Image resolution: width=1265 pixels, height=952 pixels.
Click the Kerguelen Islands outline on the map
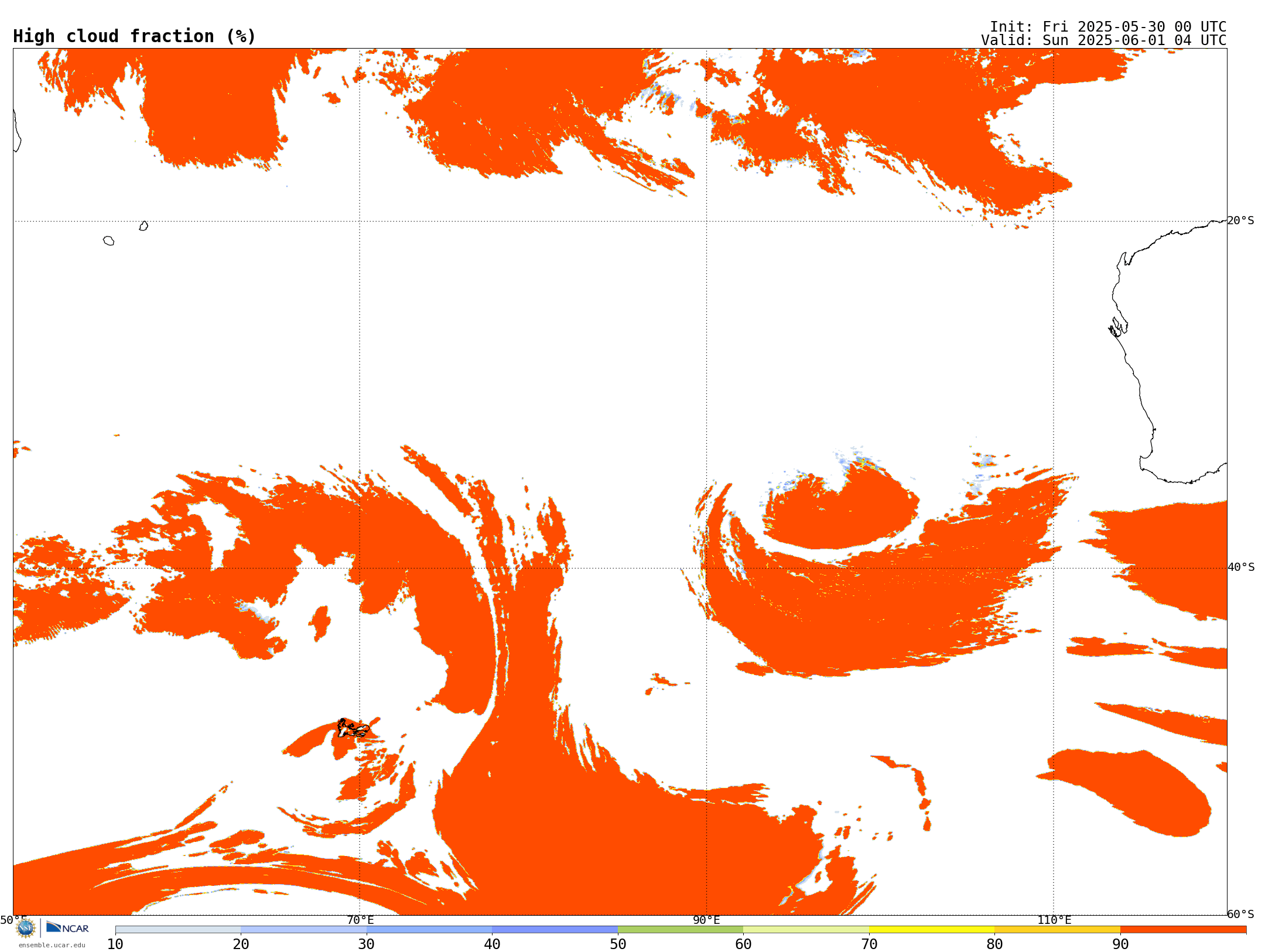[x=353, y=728]
